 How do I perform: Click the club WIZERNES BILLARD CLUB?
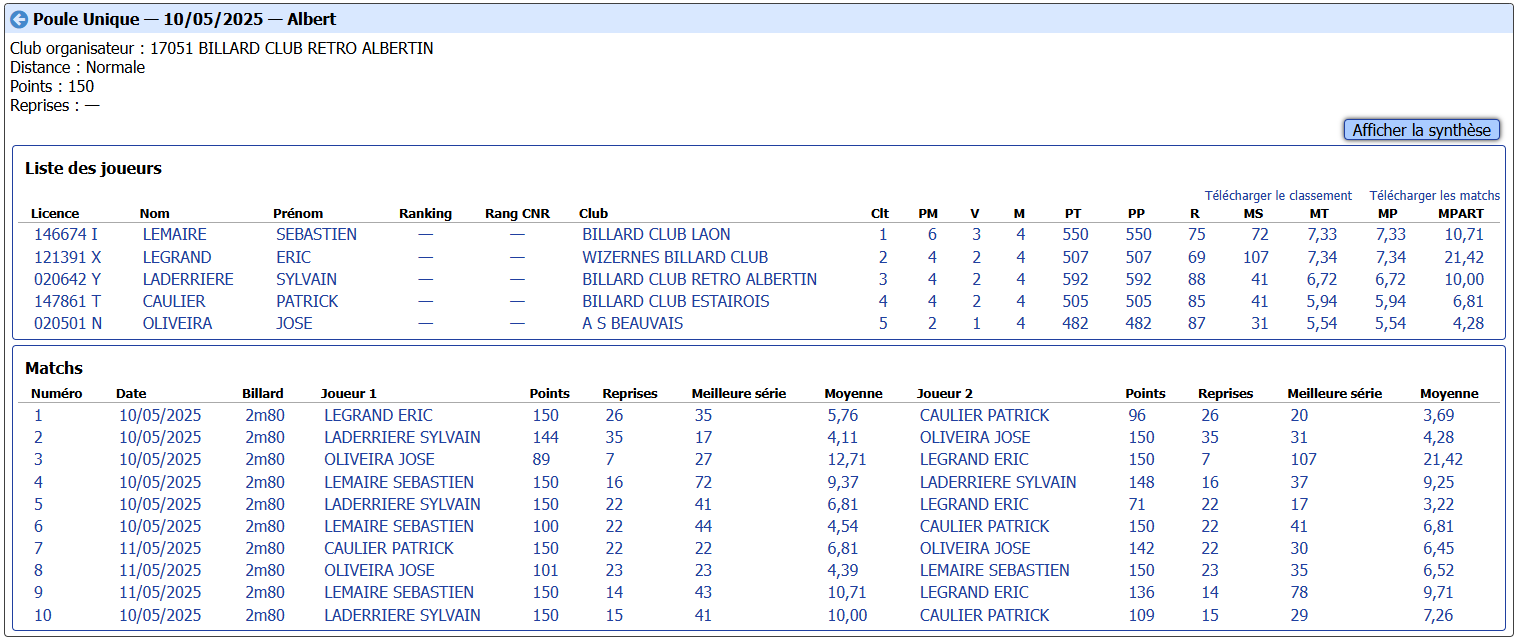(675, 257)
